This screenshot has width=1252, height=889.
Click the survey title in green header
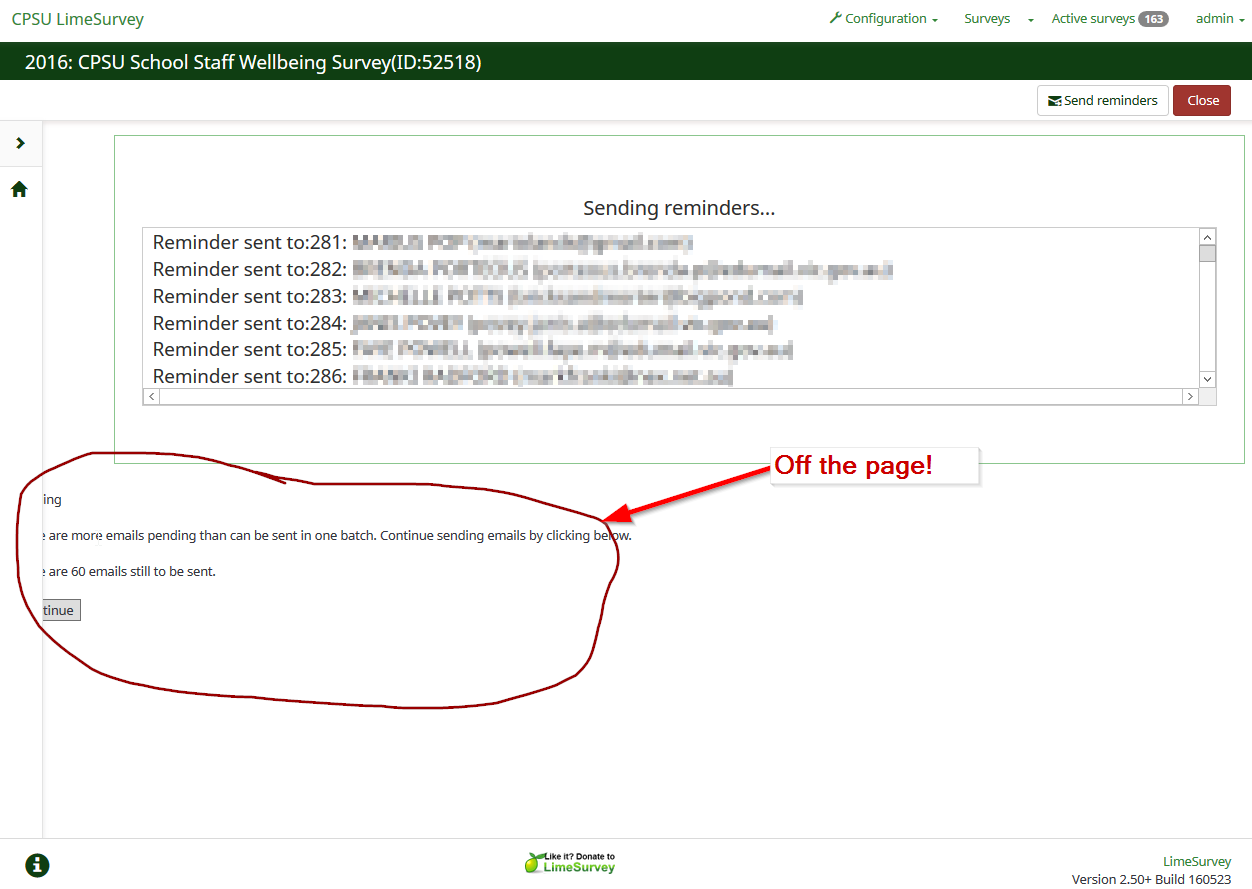pyautogui.click(x=253, y=62)
